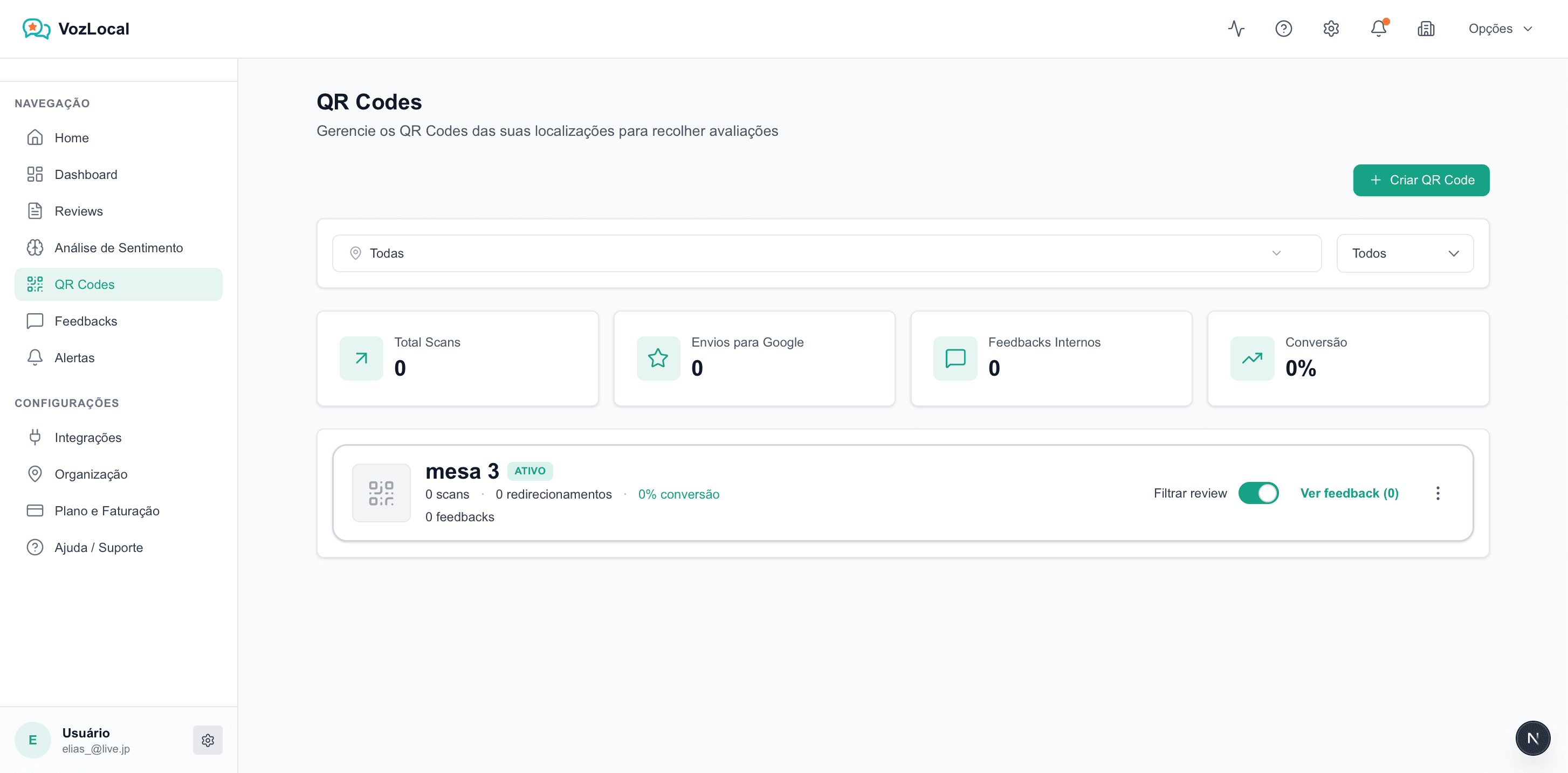The image size is (1568, 773).
Task: Go to Home in sidebar
Action: pyautogui.click(x=118, y=137)
